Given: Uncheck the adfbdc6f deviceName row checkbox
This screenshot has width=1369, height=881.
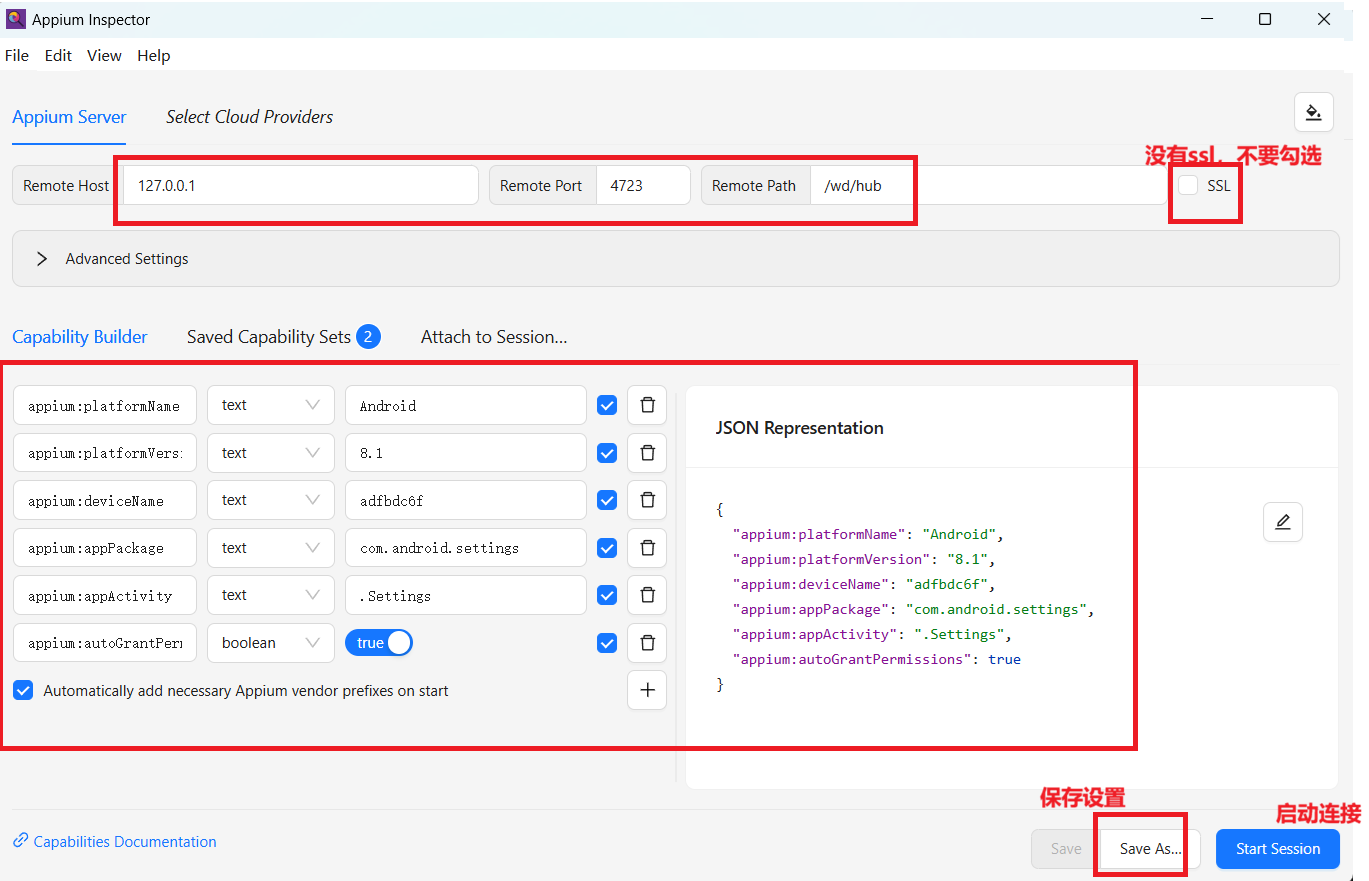Looking at the screenshot, I should click(607, 501).
